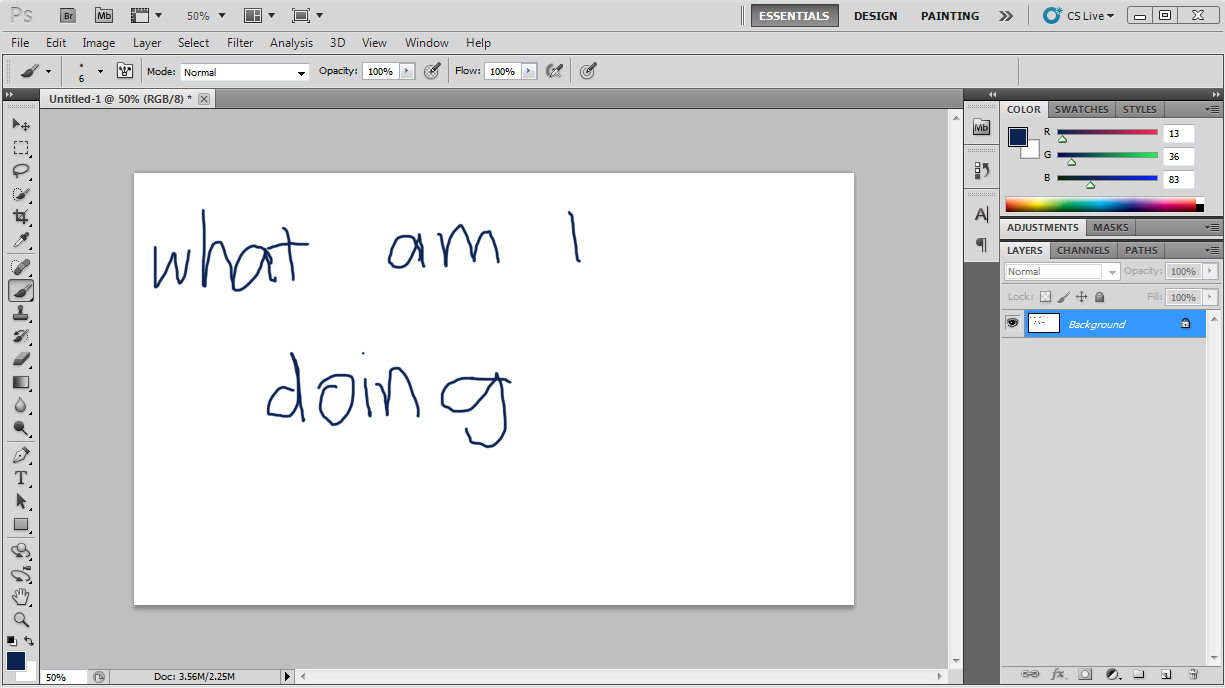Toggle tablet pressure controls size
The width and height of the screenshot is (1225, 688).
pos(588,71)
